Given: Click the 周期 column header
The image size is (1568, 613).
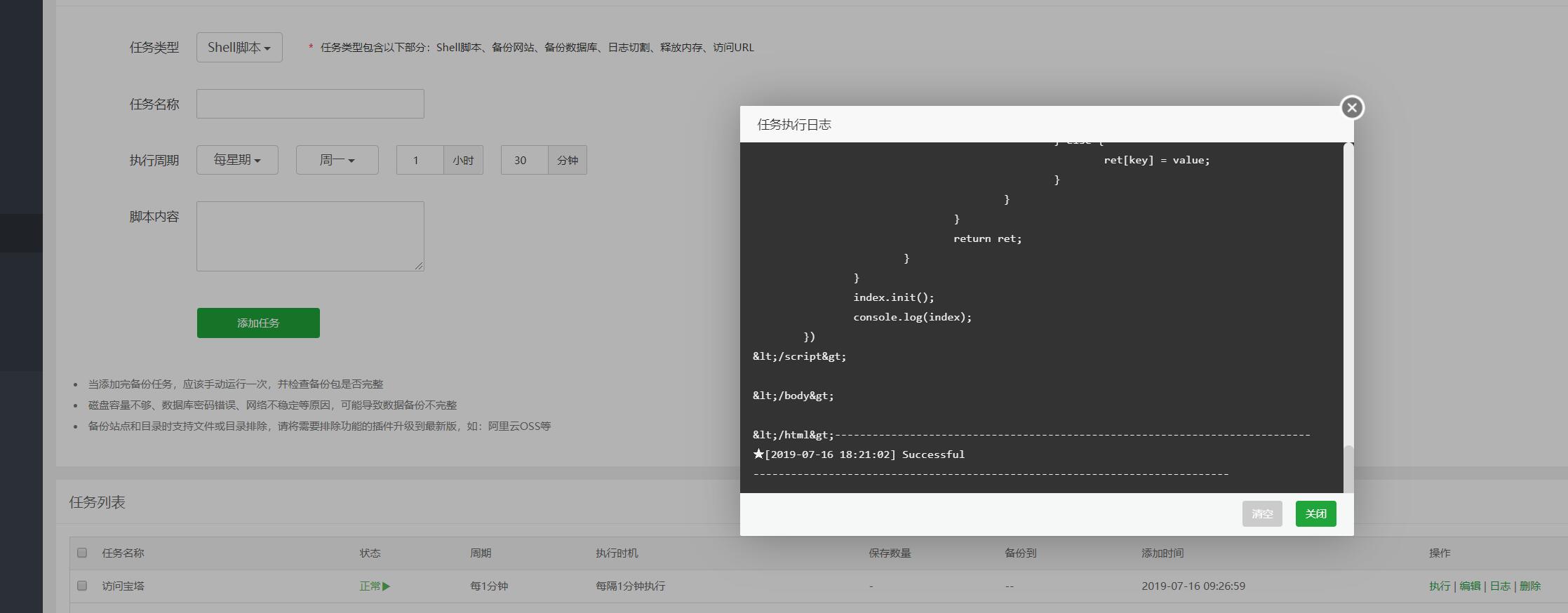Looking at the screenshot, I should [481, 553].
